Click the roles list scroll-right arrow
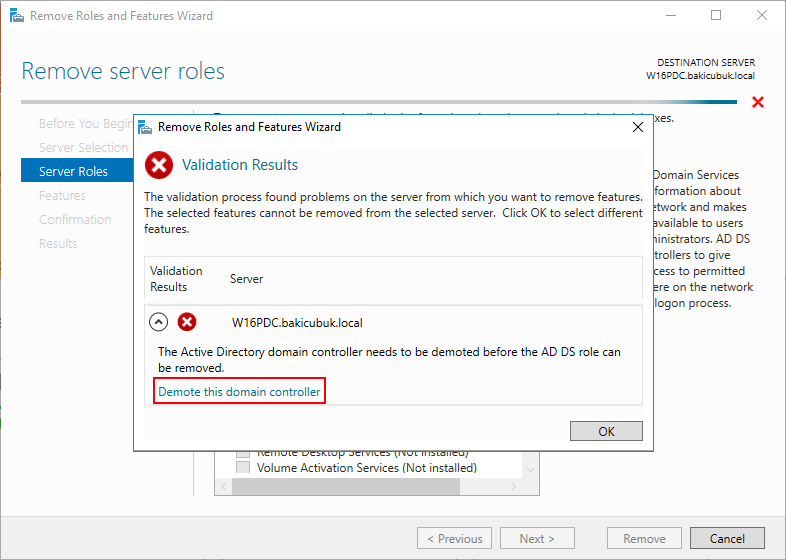The width and height of the screenshot is (786, 560). [513, 486]
